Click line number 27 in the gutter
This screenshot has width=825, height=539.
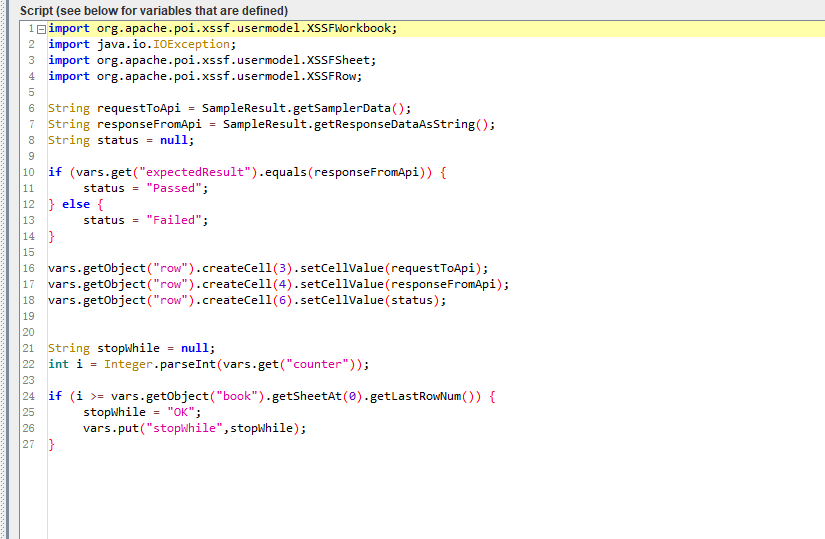(x=28, y=444)
